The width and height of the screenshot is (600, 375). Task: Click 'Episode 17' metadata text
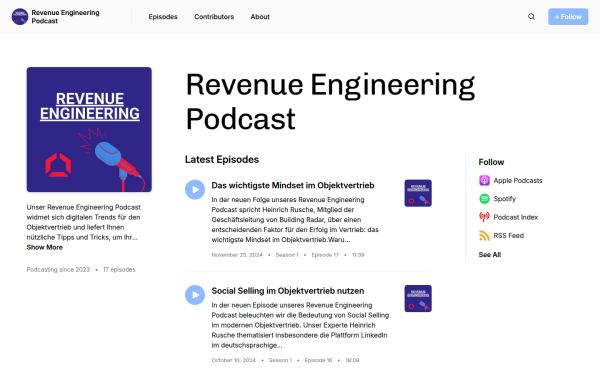[325, 255]
